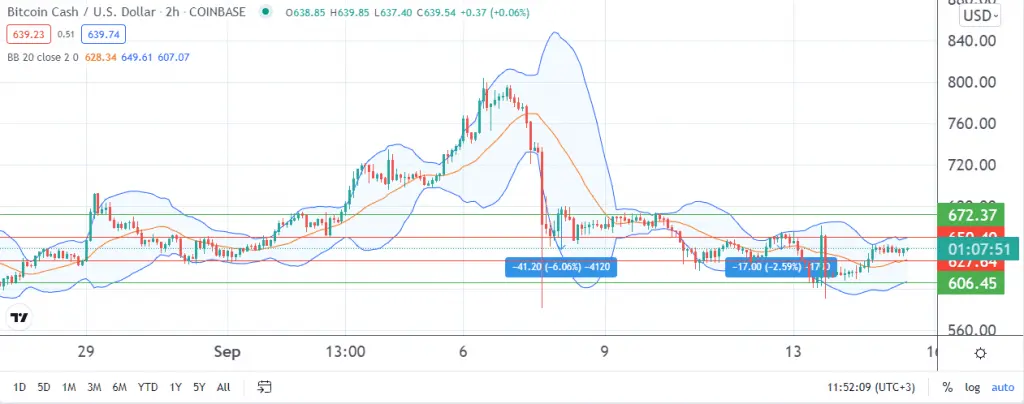
Task: Select the 5D time range
Action: point(44,387)
